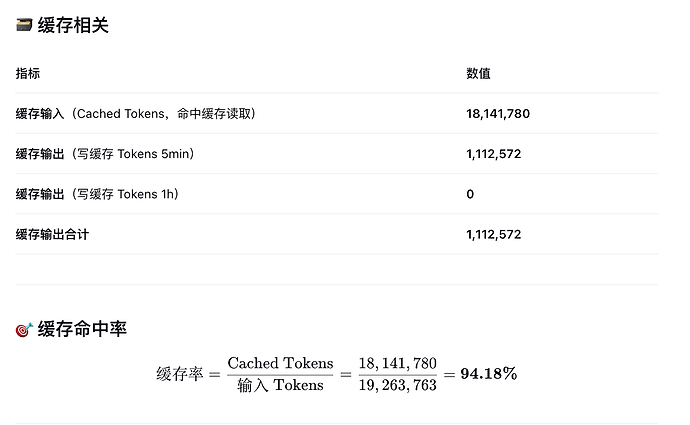The image size is (690, 425).
Task: Click the value 18,141,780 in the table
Action: coord(498,114)
